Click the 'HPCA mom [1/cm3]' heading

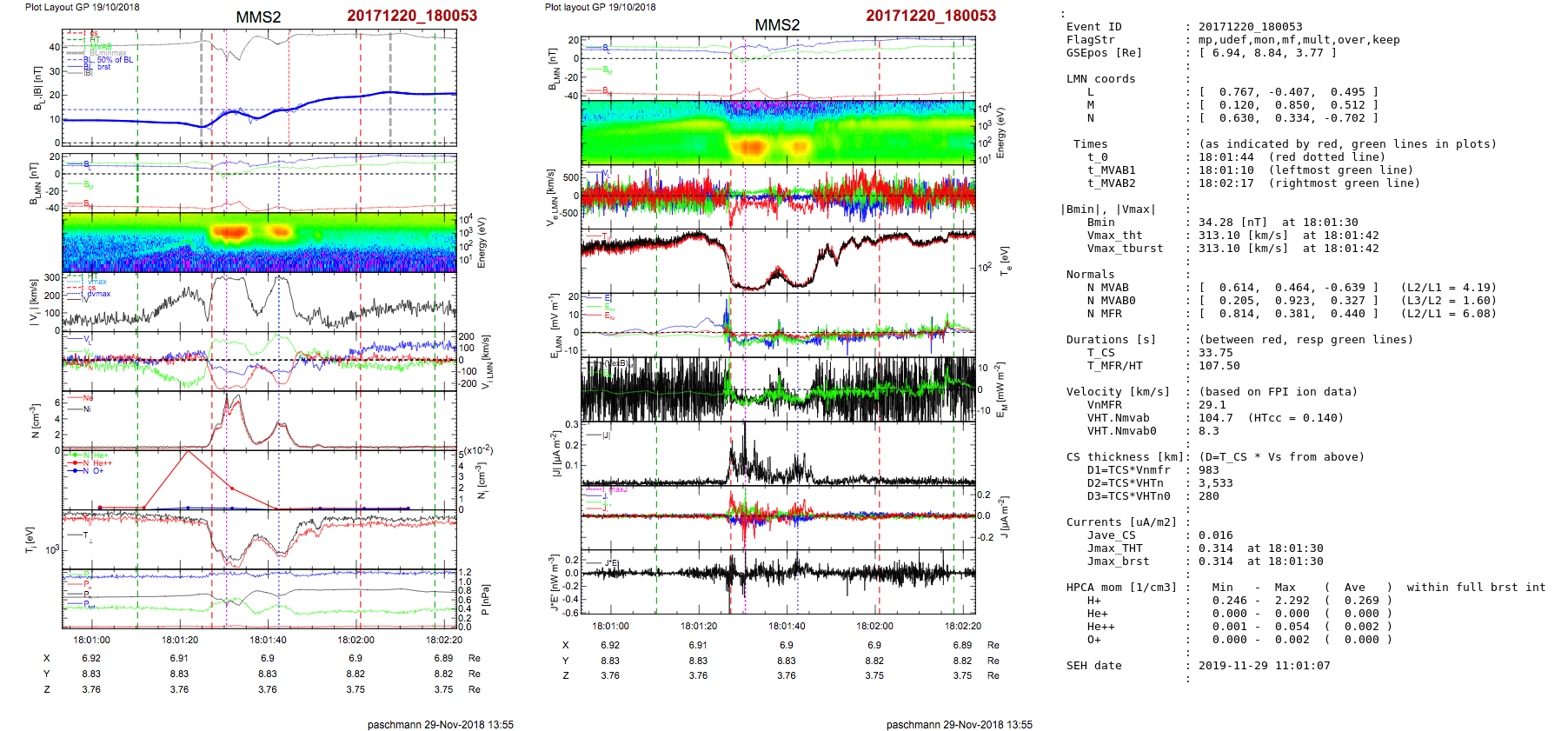[1121, 588]
